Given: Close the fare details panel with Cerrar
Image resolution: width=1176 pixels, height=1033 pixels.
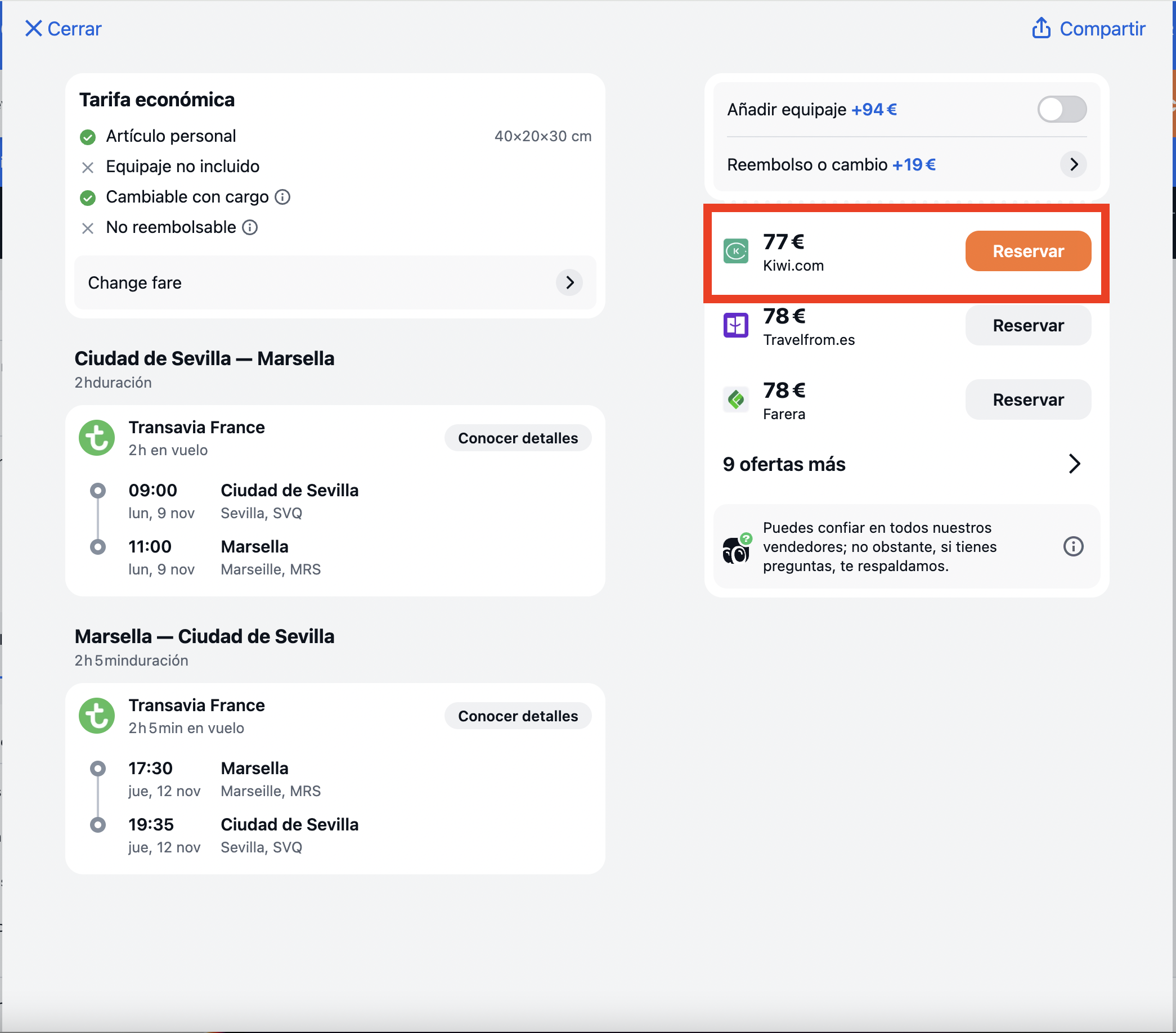Looking at the screenshot, I should tap(62, 28).
